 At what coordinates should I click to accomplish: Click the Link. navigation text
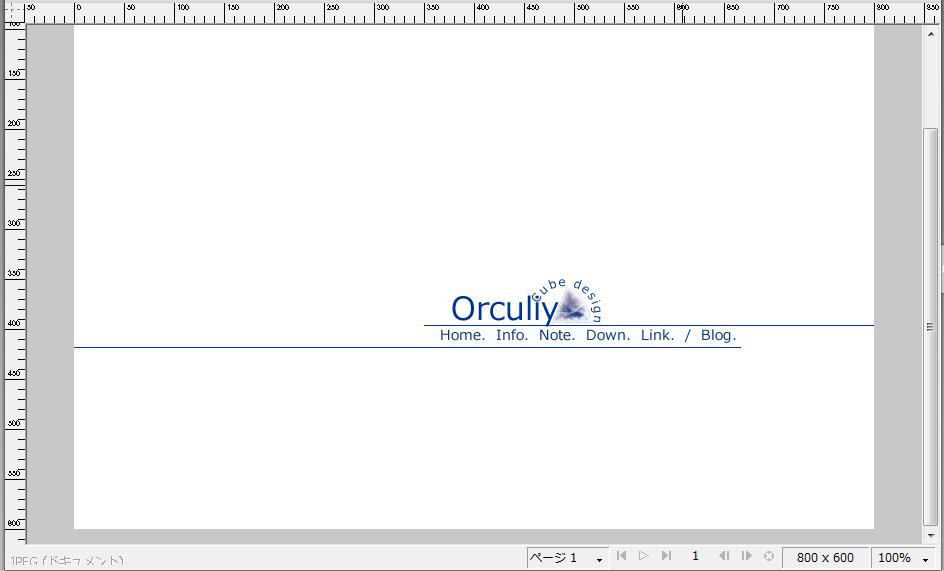(x=657, y=335)
